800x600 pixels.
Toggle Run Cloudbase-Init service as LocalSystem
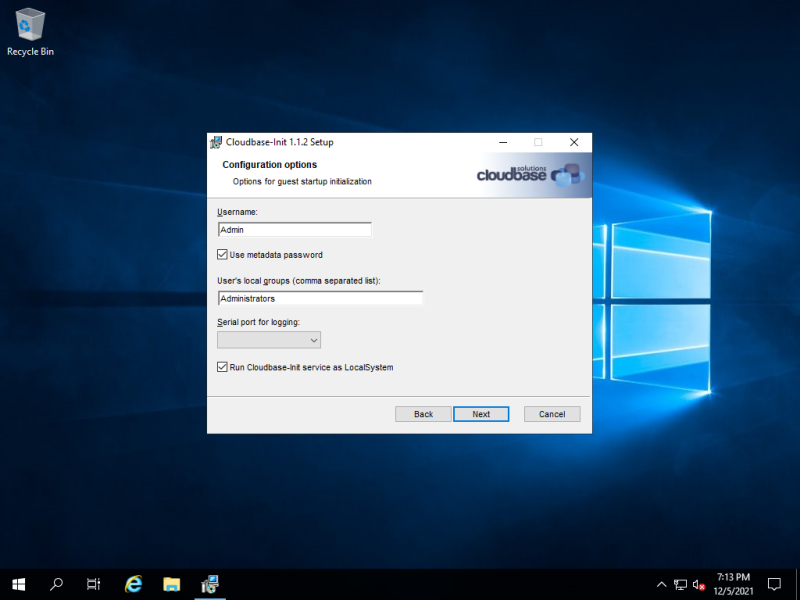pos(222,367)
